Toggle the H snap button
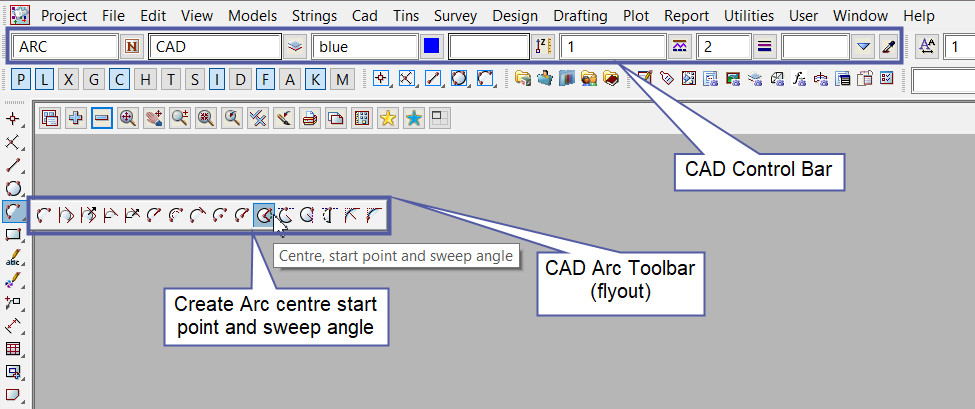 [145, 79]
